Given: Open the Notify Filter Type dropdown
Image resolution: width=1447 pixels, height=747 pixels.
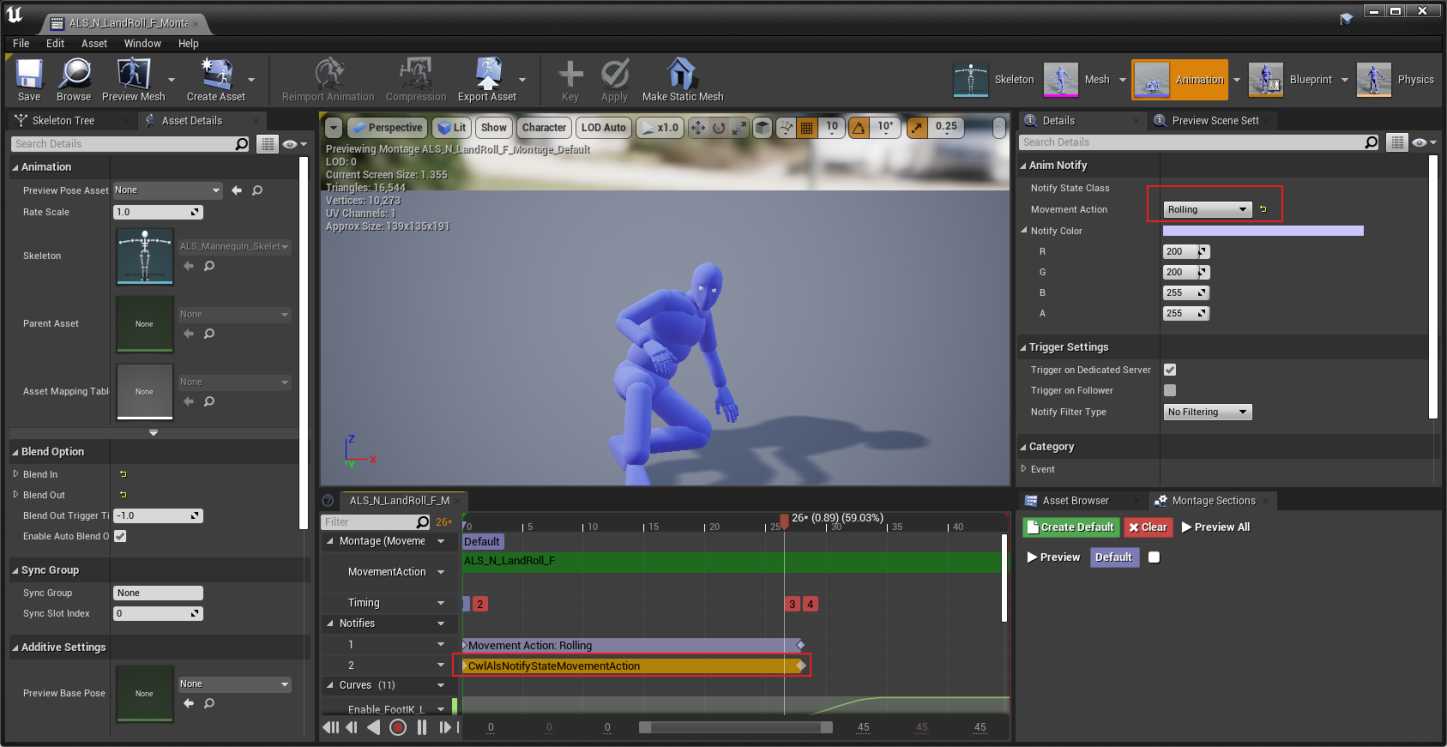Looking at the screenshot, I should click(x=1207, y=412).
